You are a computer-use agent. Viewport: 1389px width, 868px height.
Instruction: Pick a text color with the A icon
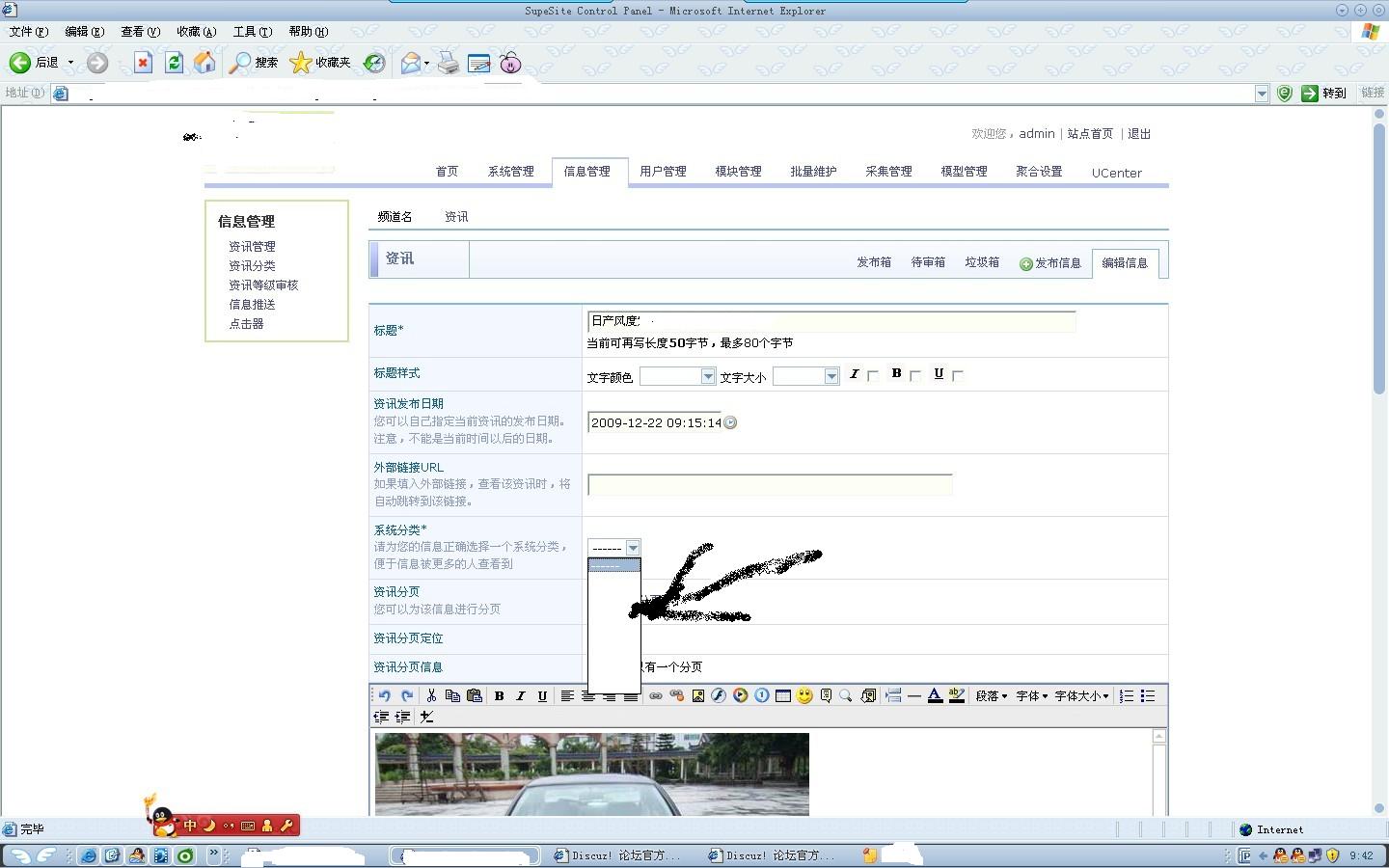click(x=935, y=695)
